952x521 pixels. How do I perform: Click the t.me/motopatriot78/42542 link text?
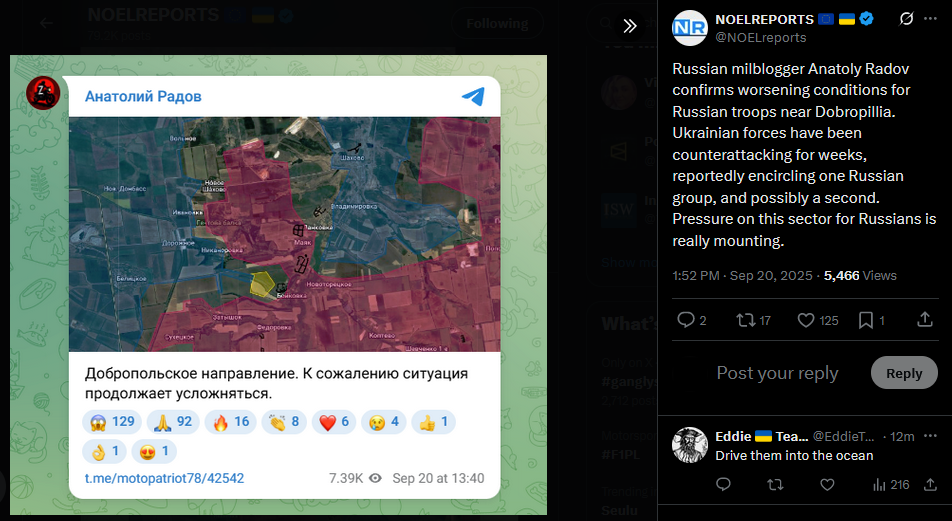tap(165, 478)
